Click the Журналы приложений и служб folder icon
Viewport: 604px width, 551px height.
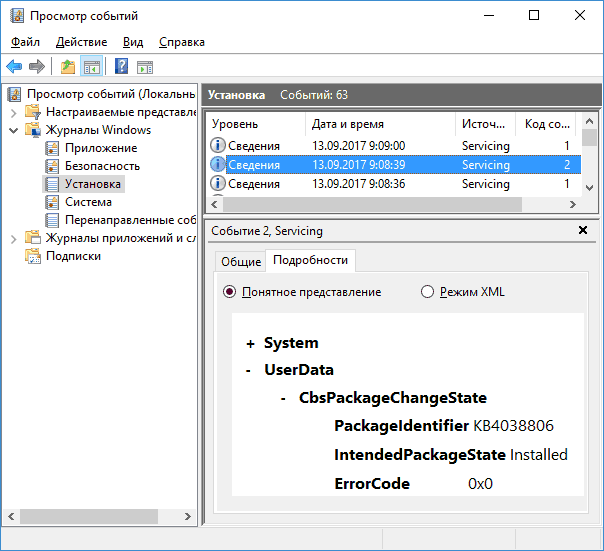coord(33,238)
